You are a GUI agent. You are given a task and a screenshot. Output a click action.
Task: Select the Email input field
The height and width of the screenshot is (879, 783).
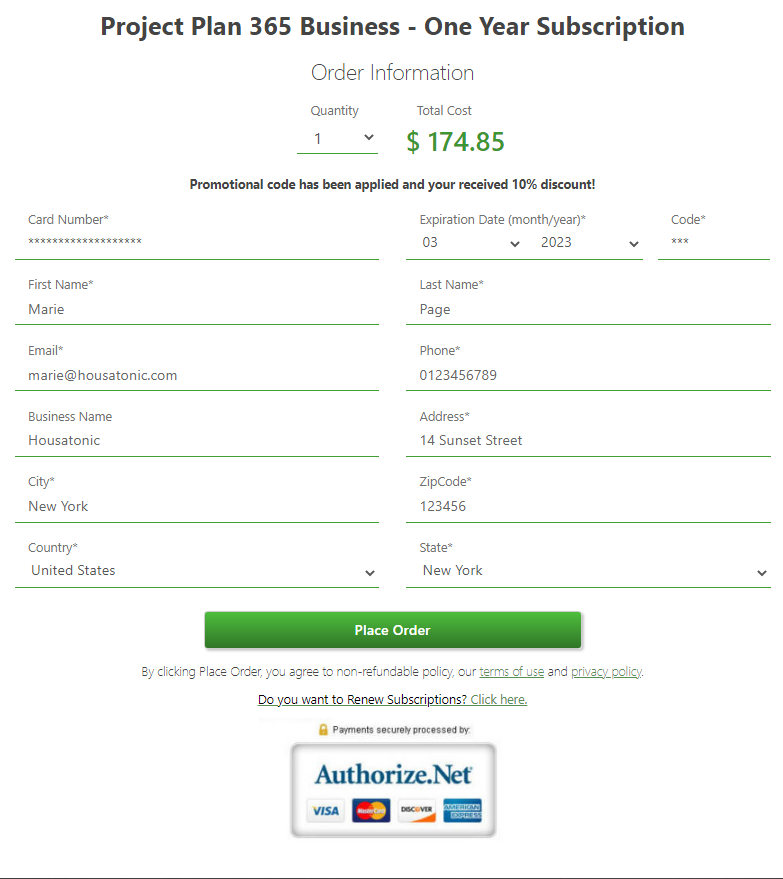point(197,375)
